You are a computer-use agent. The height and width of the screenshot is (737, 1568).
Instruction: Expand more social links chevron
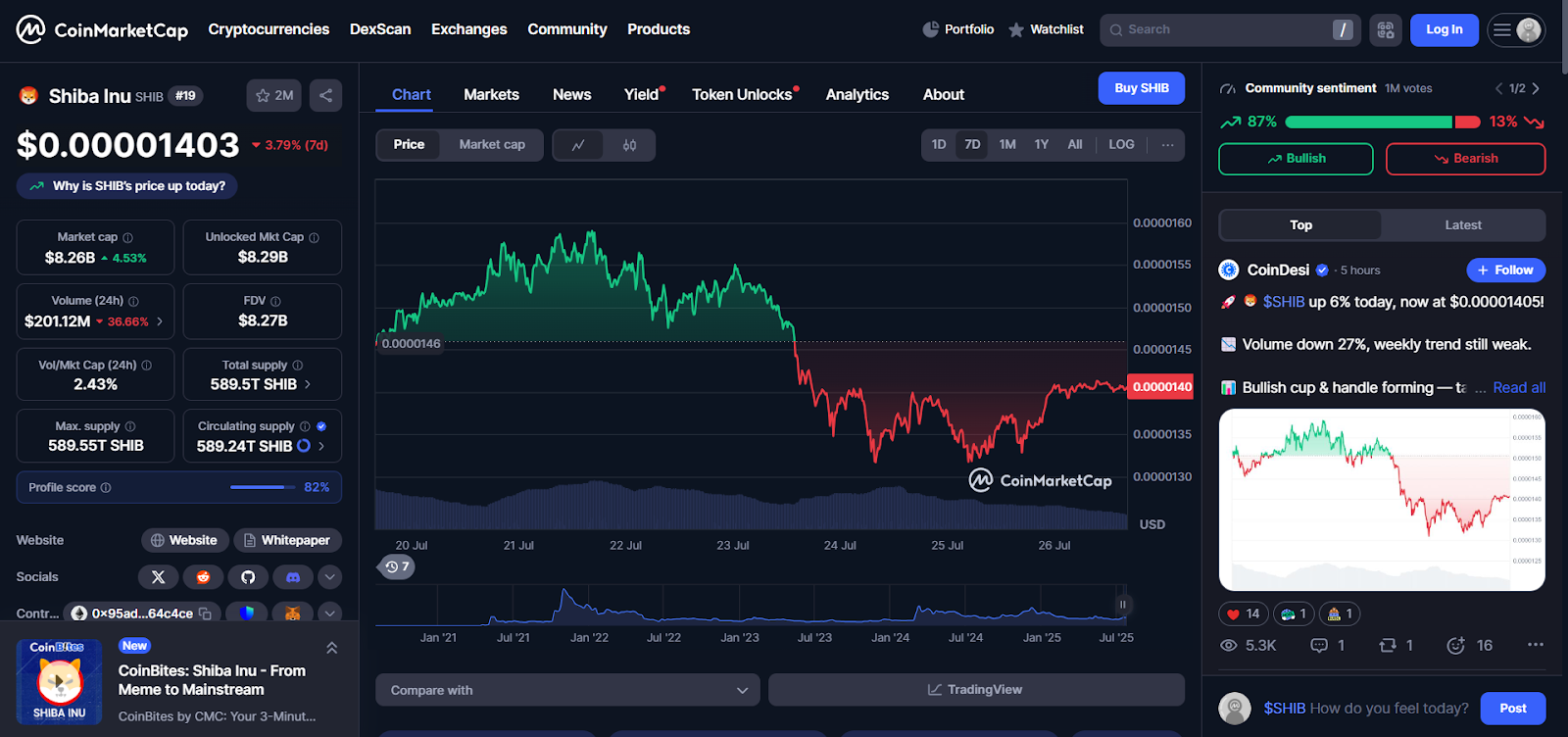click(x=330, y=577)
